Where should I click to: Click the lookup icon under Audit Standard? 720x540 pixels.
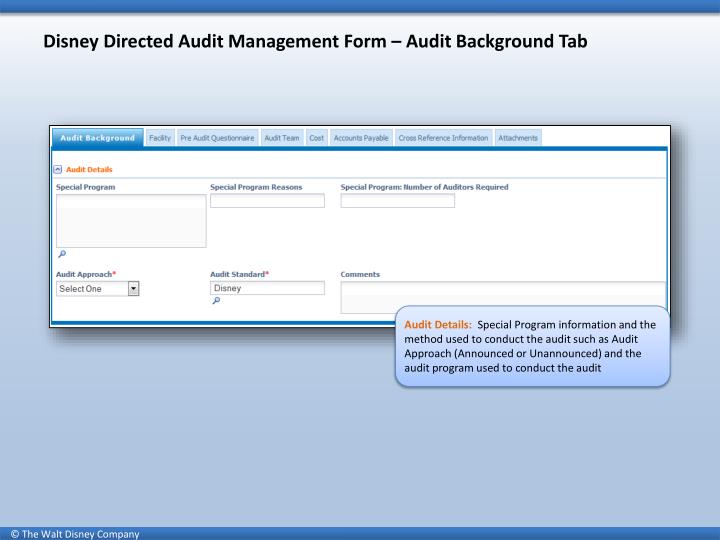click(216, 301)
